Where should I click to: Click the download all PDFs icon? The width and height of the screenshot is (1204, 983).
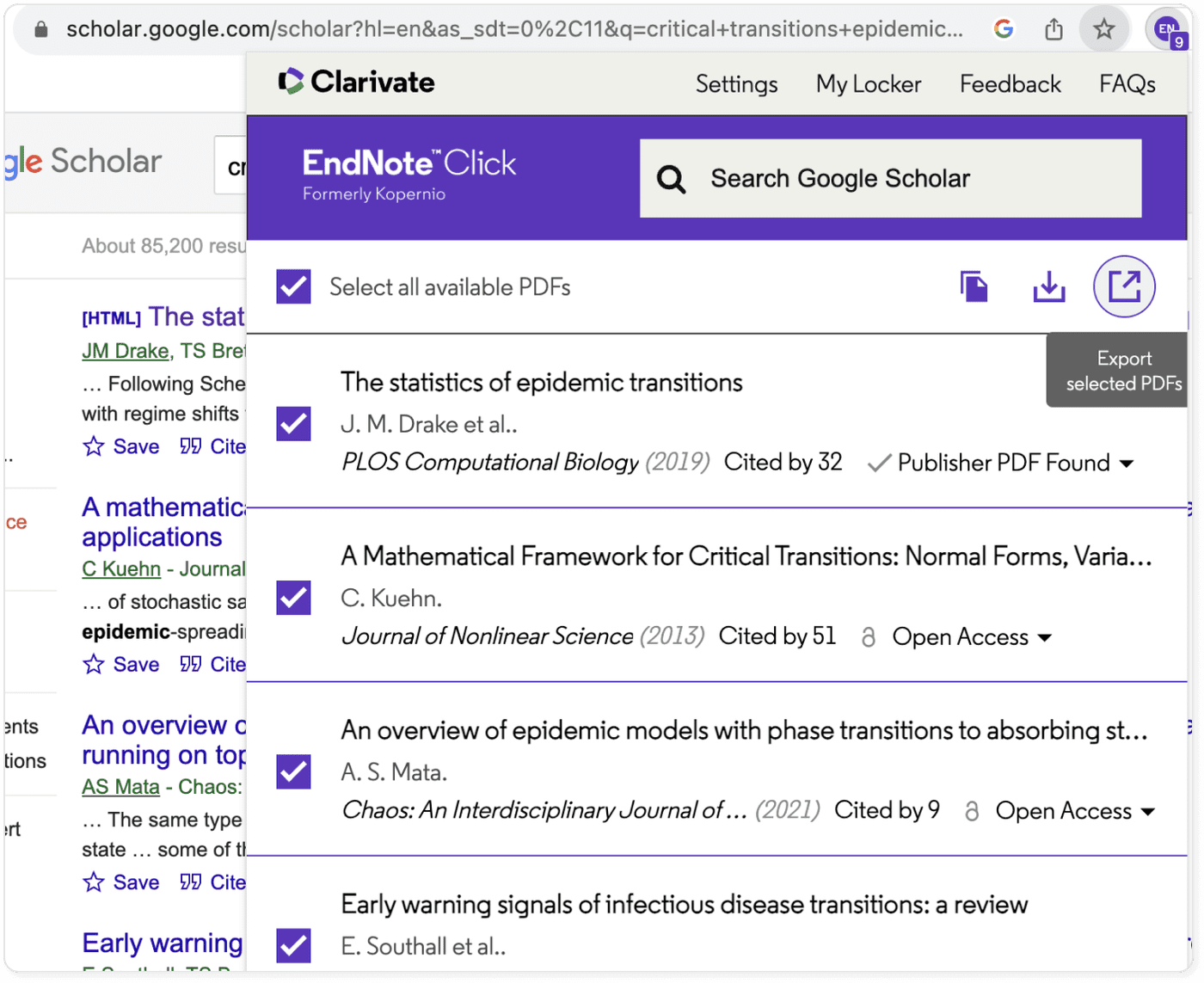coord(1049,286)
